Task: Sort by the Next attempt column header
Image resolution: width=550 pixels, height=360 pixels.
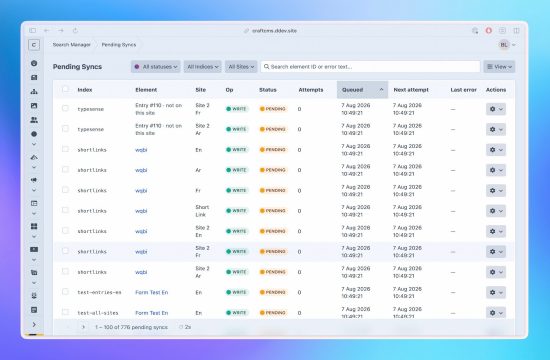Action: click(x=411, y=90)
